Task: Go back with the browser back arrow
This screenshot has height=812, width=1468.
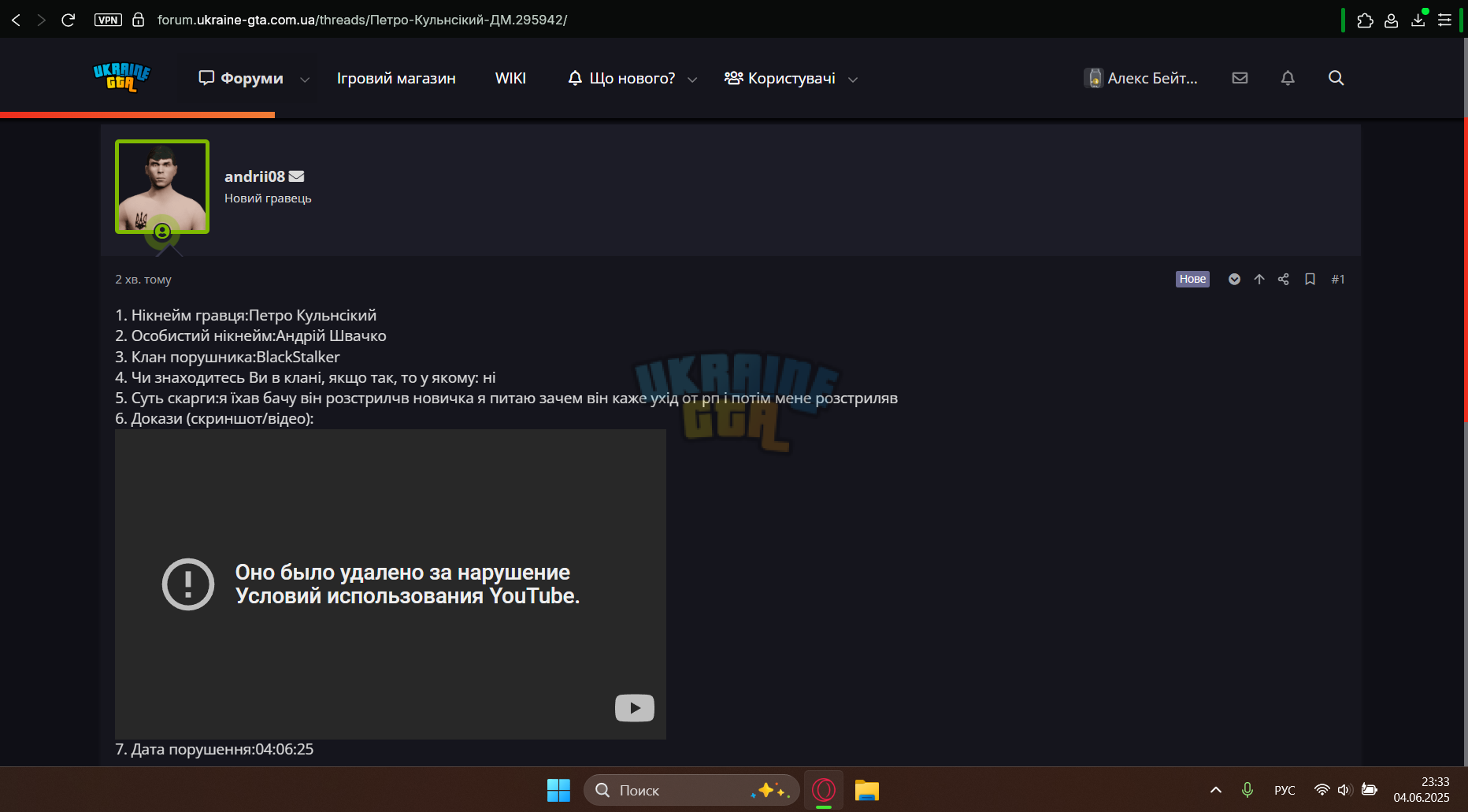Action: coord(16,20)
